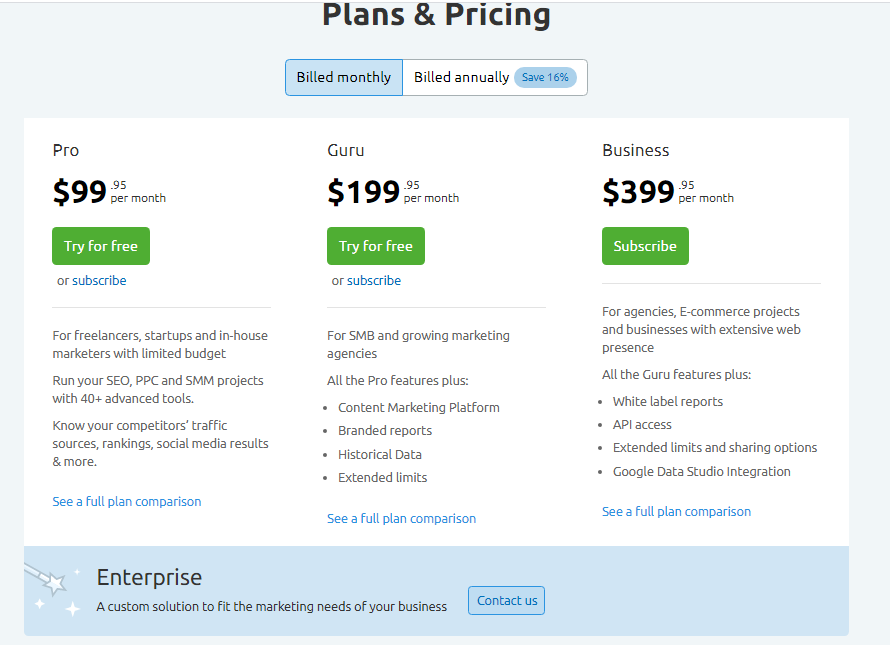This screenshot has height=645, width=890.
Task: Click the Content Marketing Platform feature
Action: [x=419, y=408]
